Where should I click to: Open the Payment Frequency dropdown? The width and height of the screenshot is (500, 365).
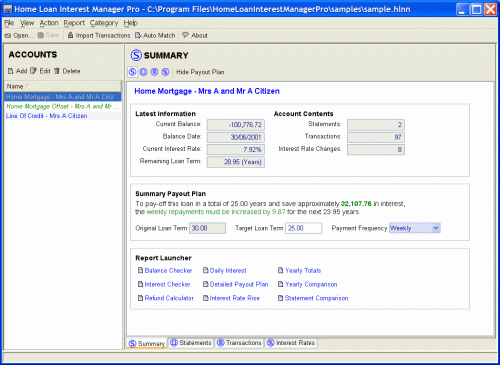[x=415, y=228]
